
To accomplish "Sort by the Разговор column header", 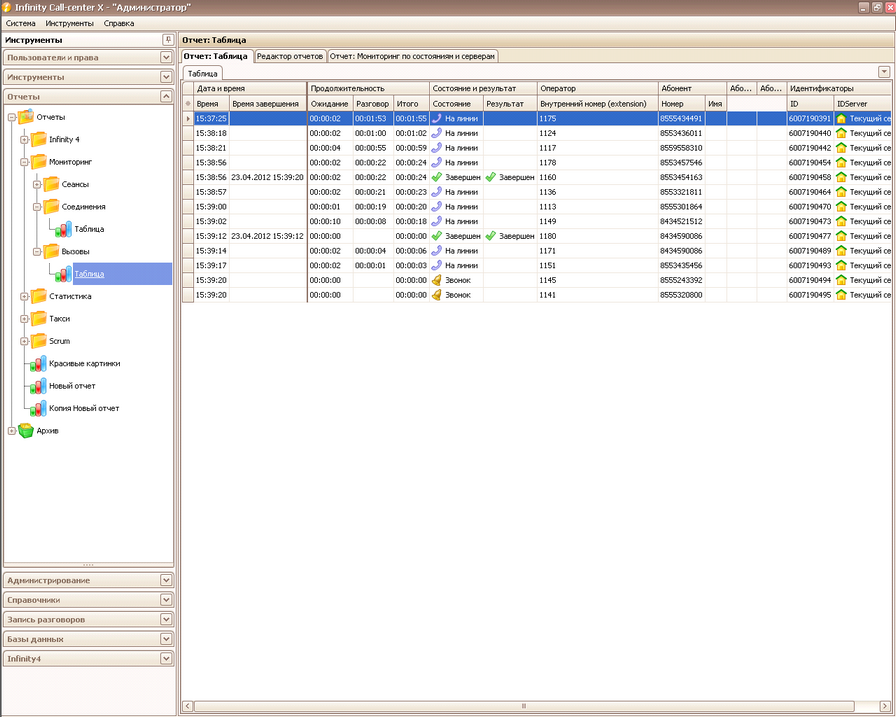I will pyautogui.click(x=373, y=103).
